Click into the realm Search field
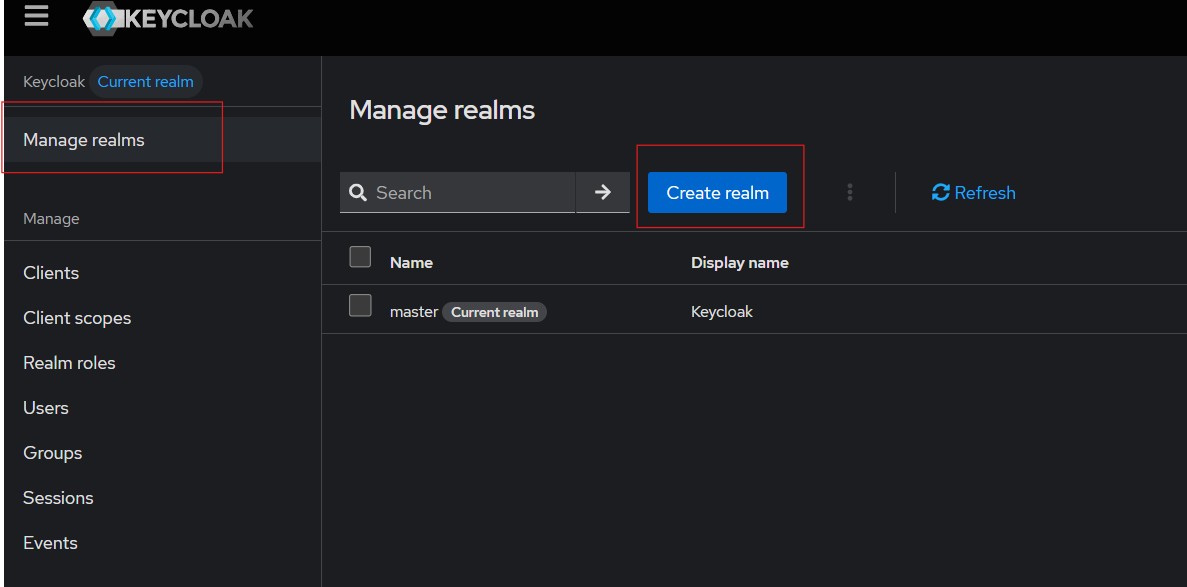The width and height of the screenshot is (1187, 587). point(470,193)
